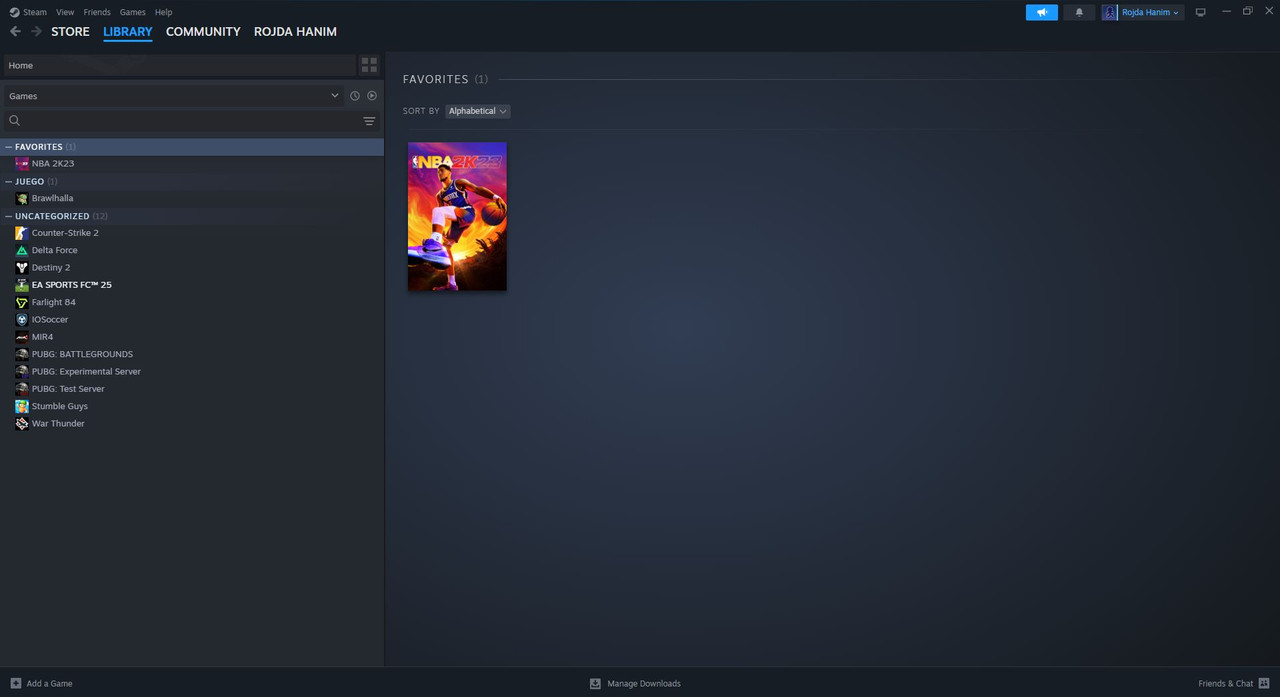
Task: Open the Games menu
Action: point(133,12)
